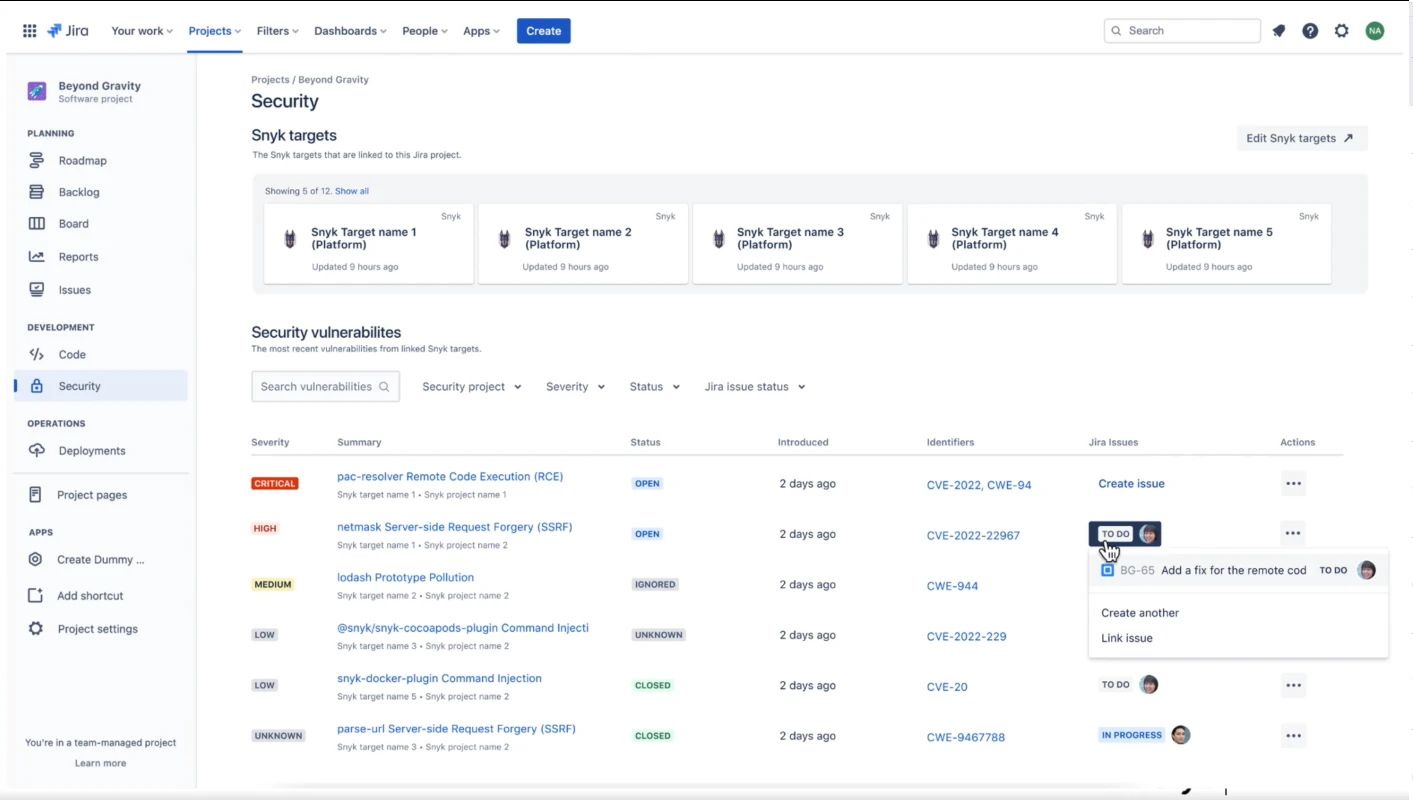Expand the People menu
The height and width of the screenshot is (800, 1413).
coord(425,31)
